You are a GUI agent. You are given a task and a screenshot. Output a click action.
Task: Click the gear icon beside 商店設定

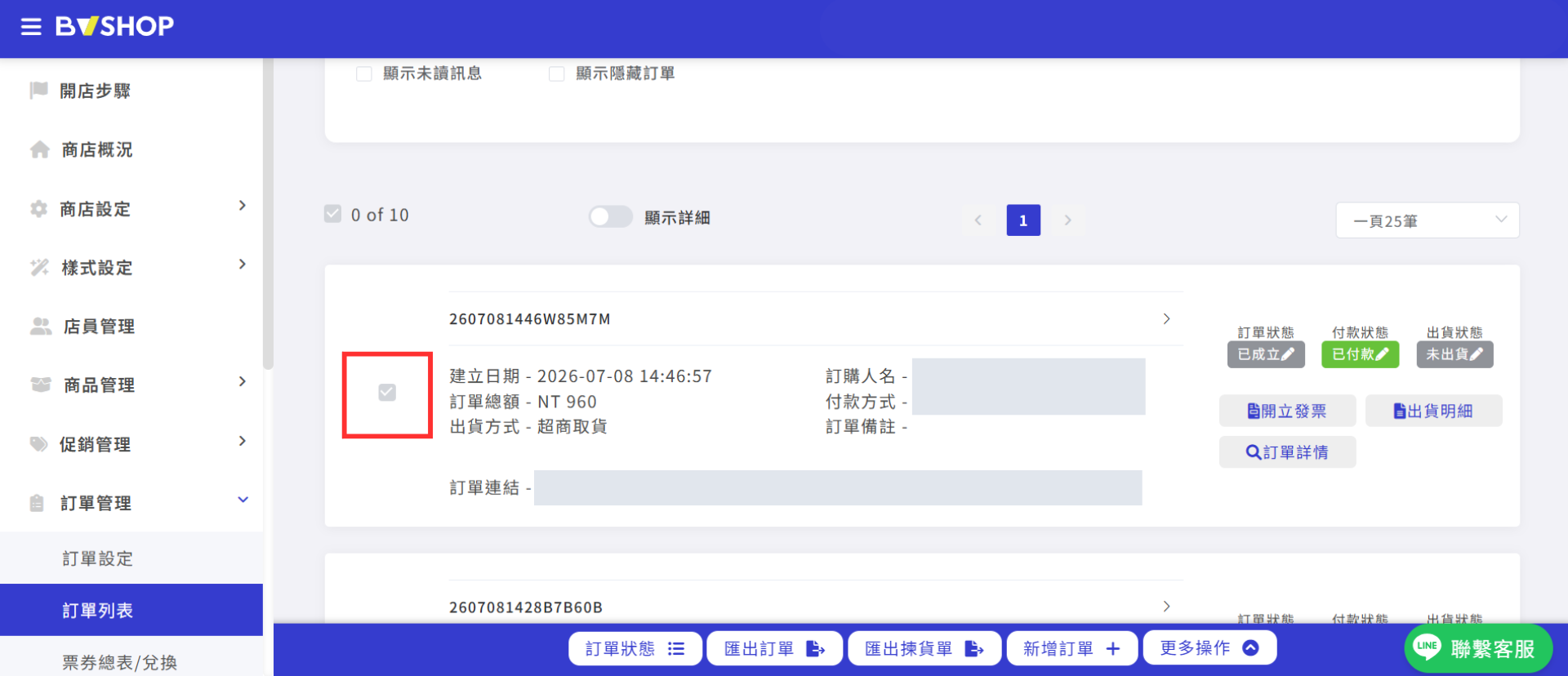tap(38, 209)
